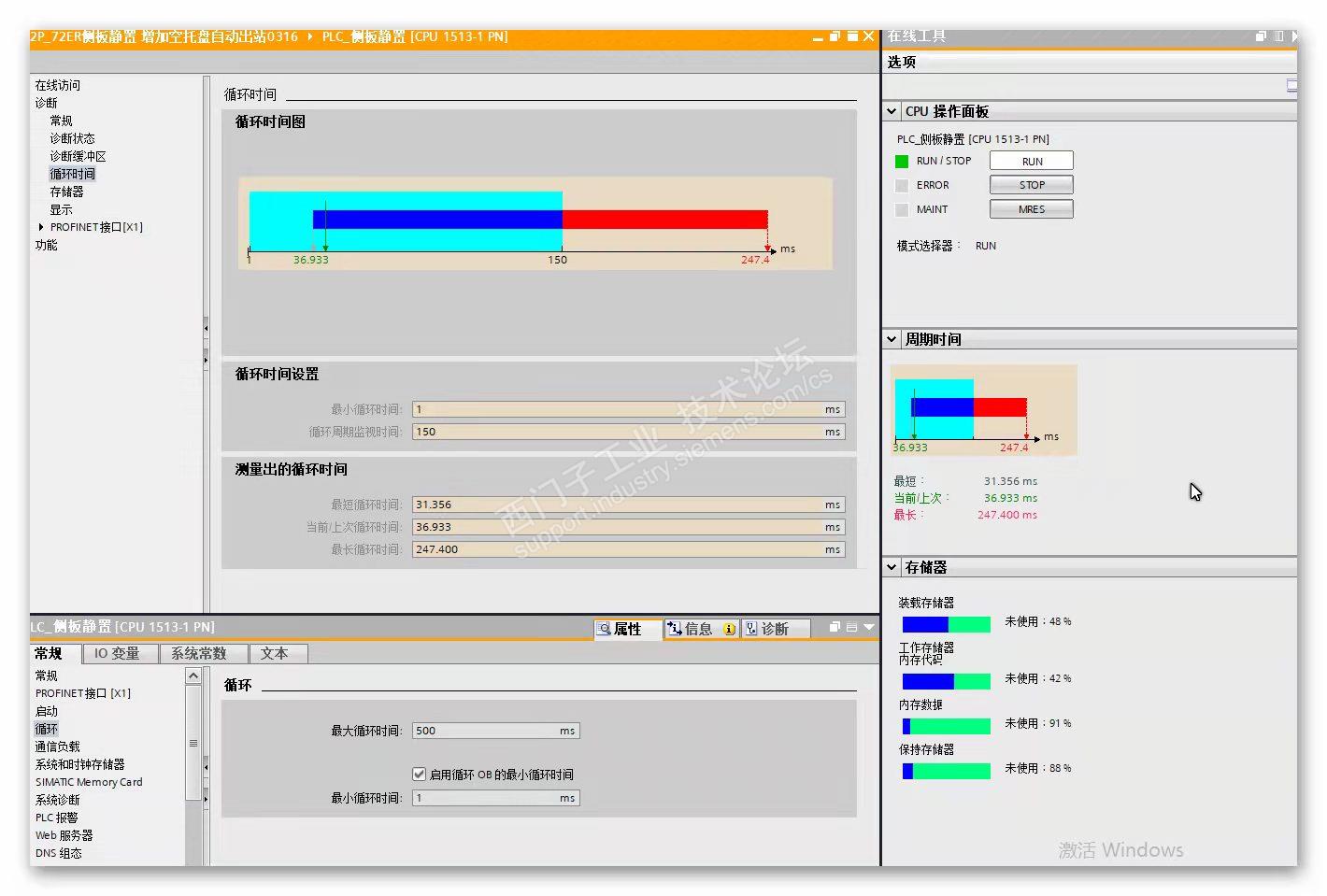This screenshot has width=1327, height=896.
Task: Select 显示 in the diagnostics tree
Action: (x=61, y=209)
